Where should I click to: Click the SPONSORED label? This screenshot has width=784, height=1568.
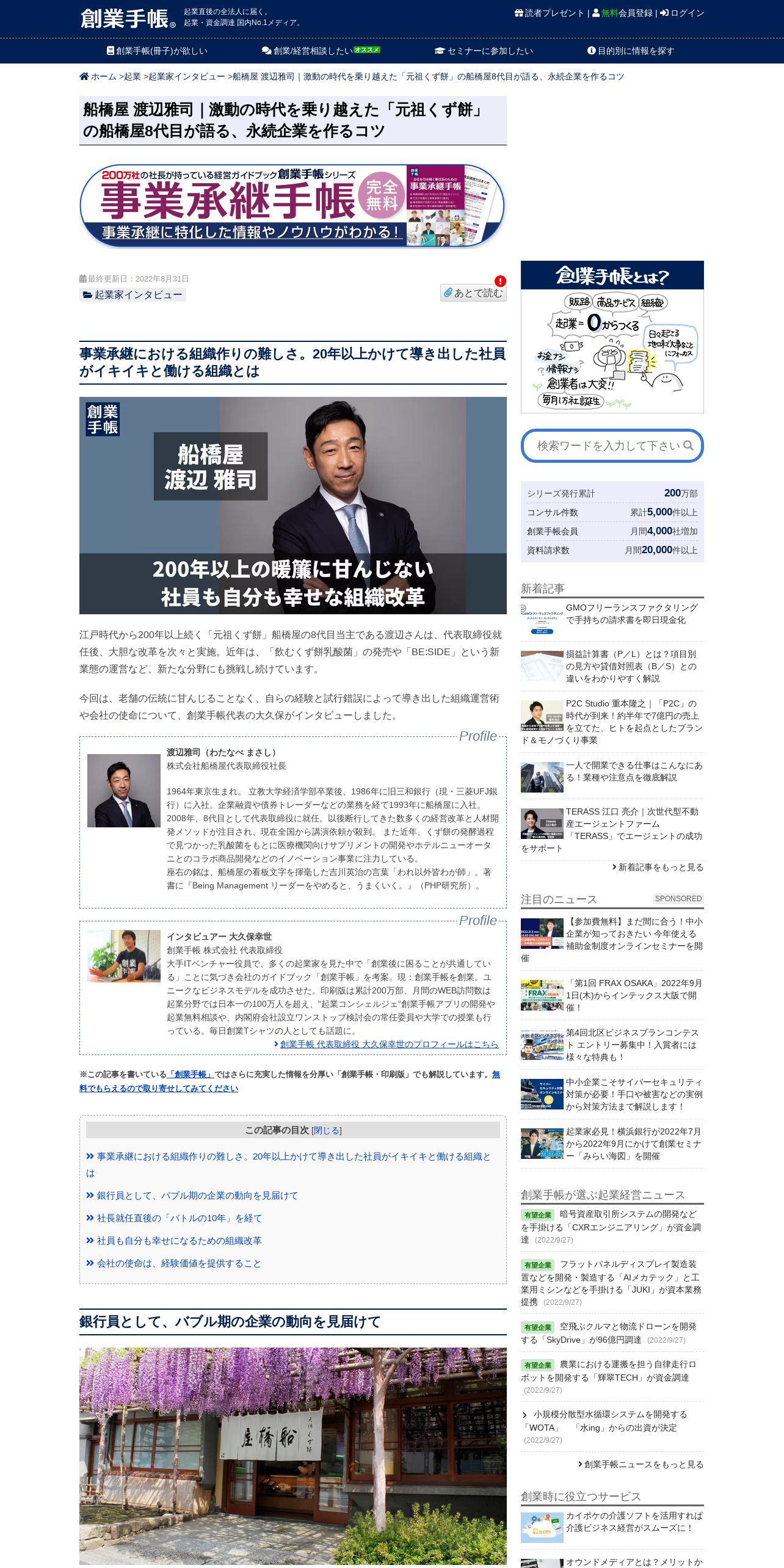678,899
